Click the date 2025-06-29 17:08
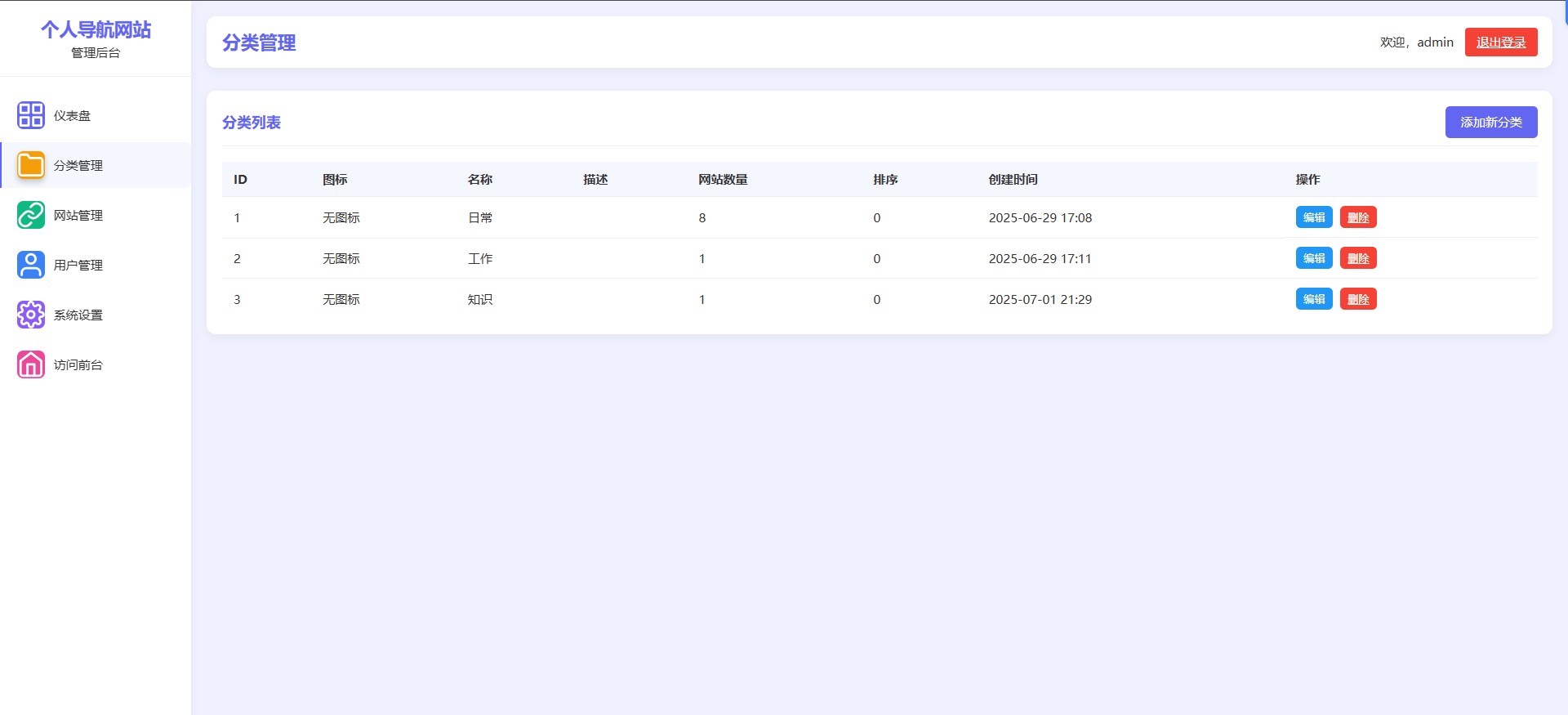The width and height of the screenshot is (1568, 715). (x=1040, y=218)
